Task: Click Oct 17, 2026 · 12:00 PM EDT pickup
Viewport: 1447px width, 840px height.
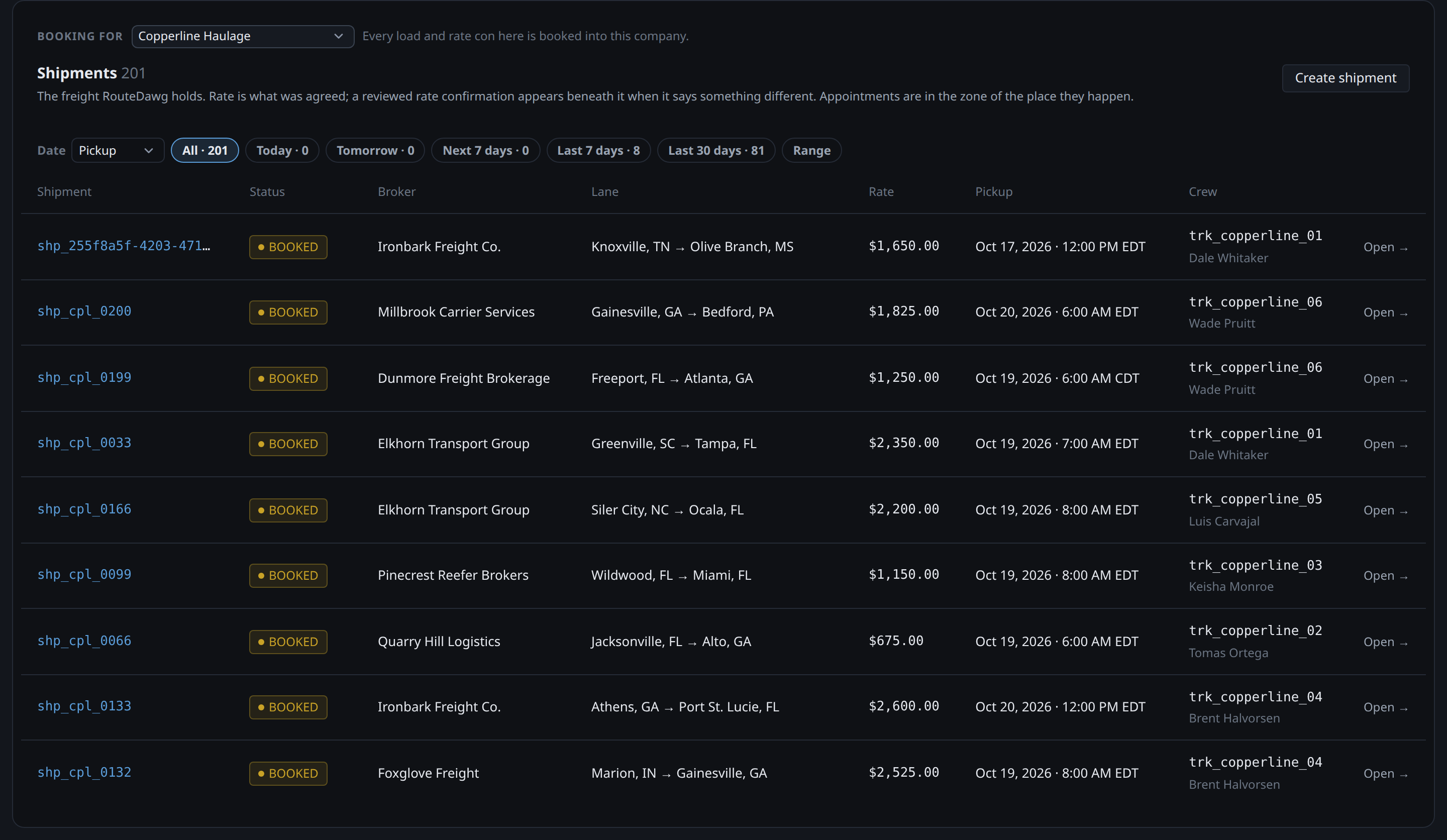Action: pyautogui.click(x=1060, y=247)
